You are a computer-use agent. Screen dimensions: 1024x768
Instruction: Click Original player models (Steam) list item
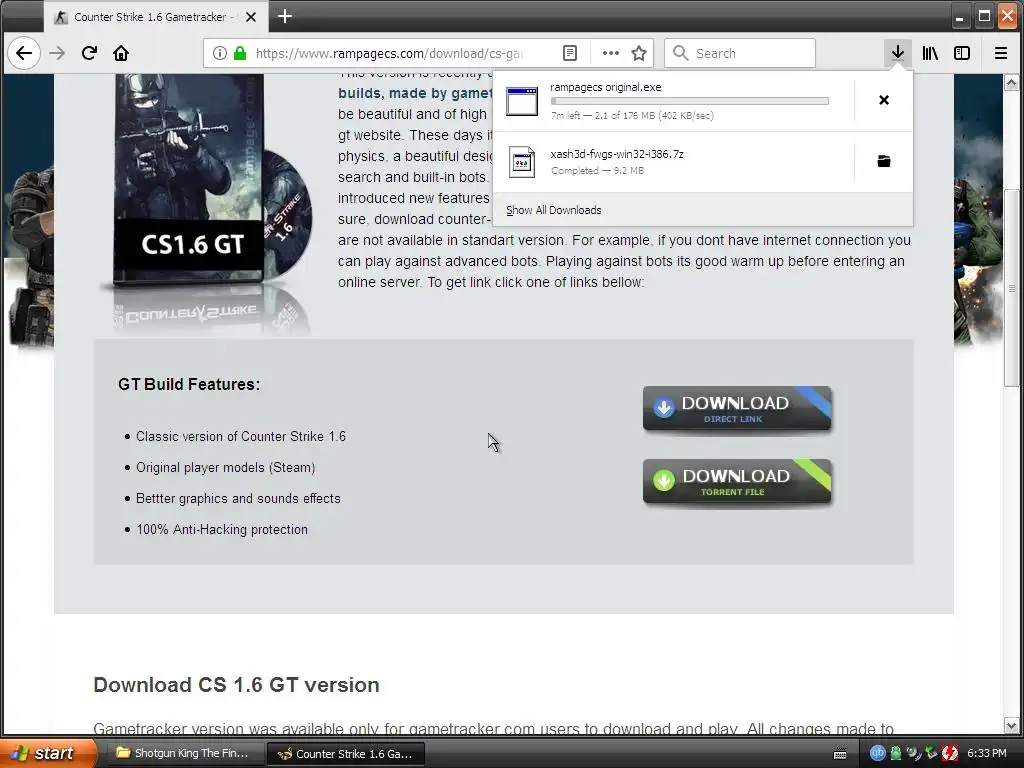tap(225, 468)
